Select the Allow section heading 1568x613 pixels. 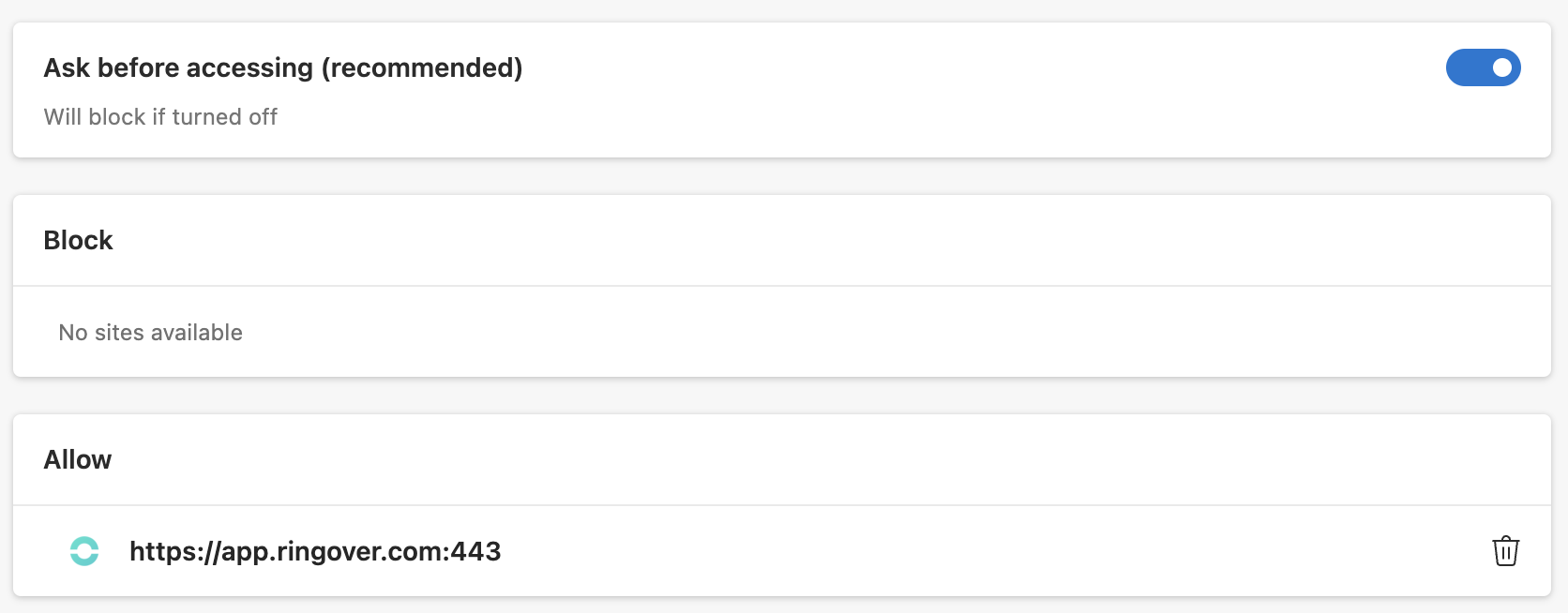click(78, 459)
